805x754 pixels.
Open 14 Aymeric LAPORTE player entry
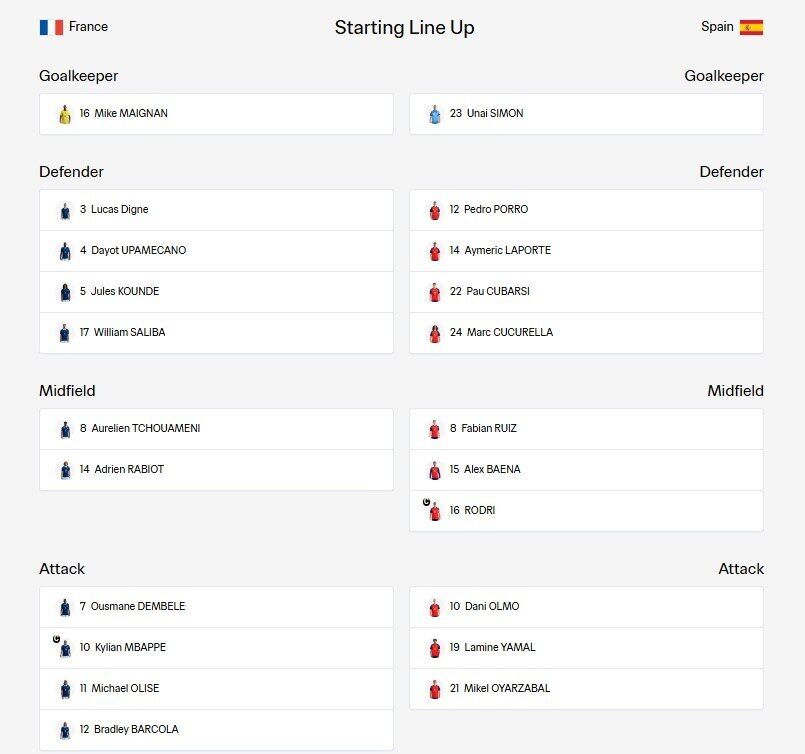(x=586, y=251)
